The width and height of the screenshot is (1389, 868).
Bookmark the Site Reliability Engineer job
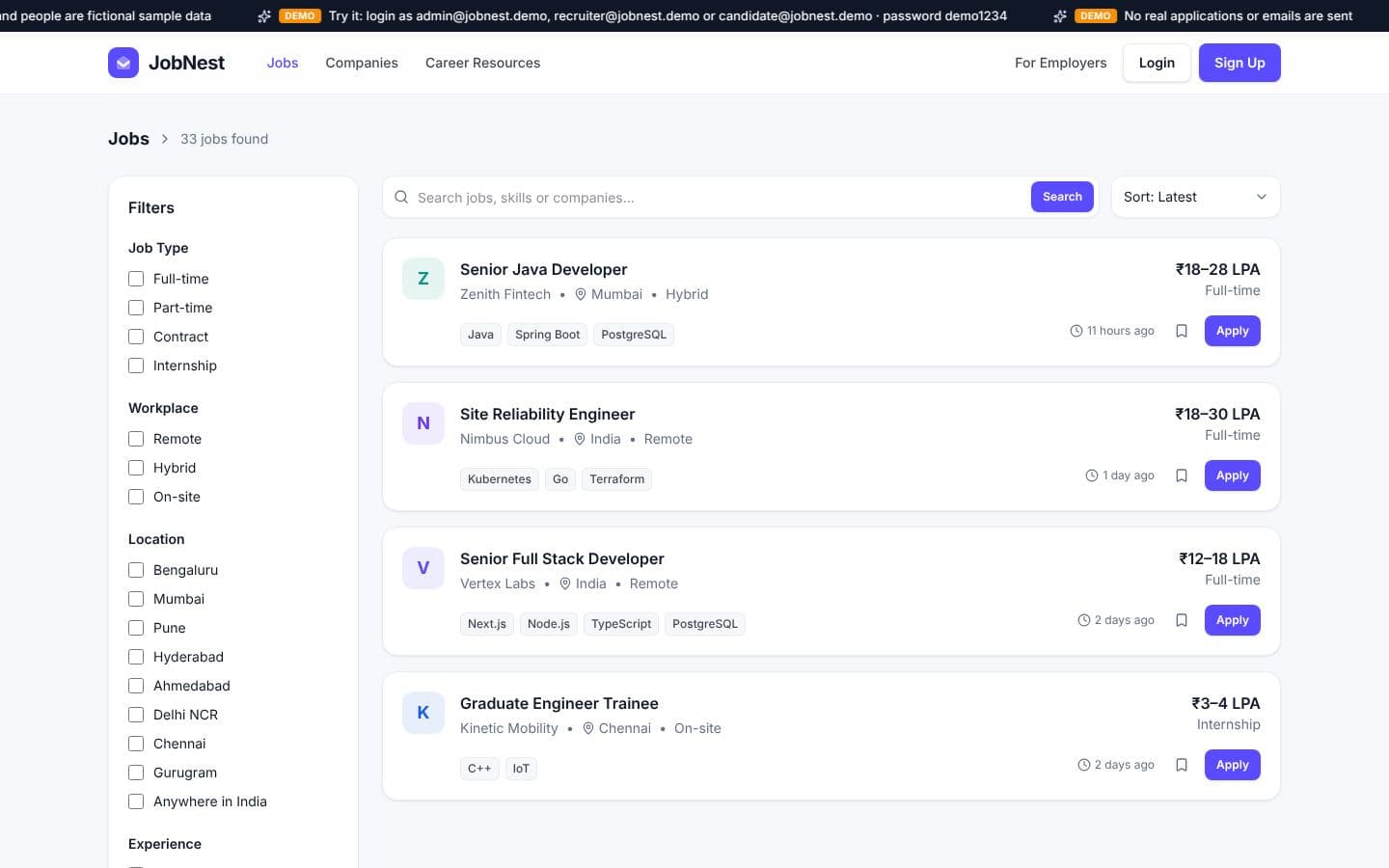1182,475
